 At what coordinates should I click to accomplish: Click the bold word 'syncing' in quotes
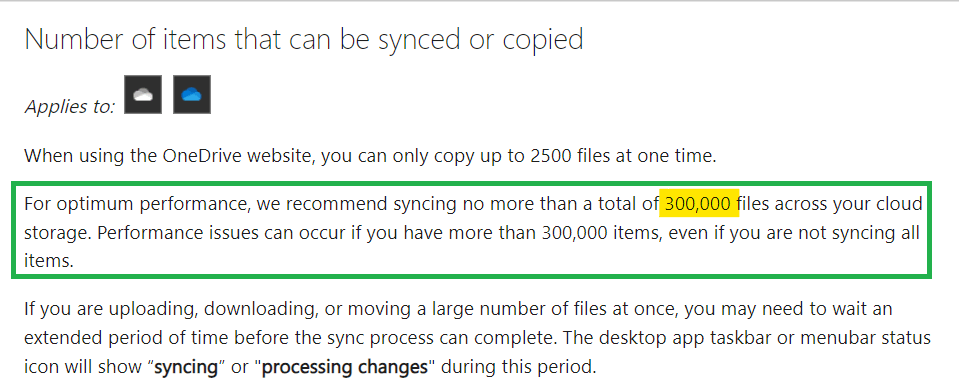(x=186, y=367)
